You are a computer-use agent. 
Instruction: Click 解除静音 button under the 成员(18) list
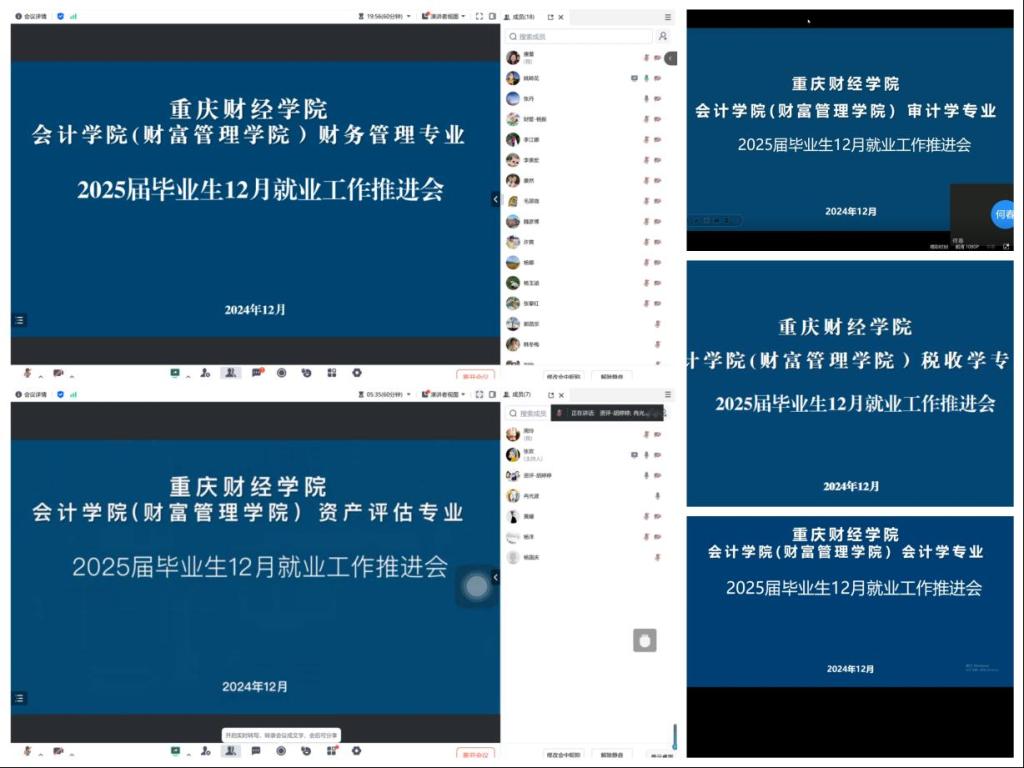pos(612,377)
